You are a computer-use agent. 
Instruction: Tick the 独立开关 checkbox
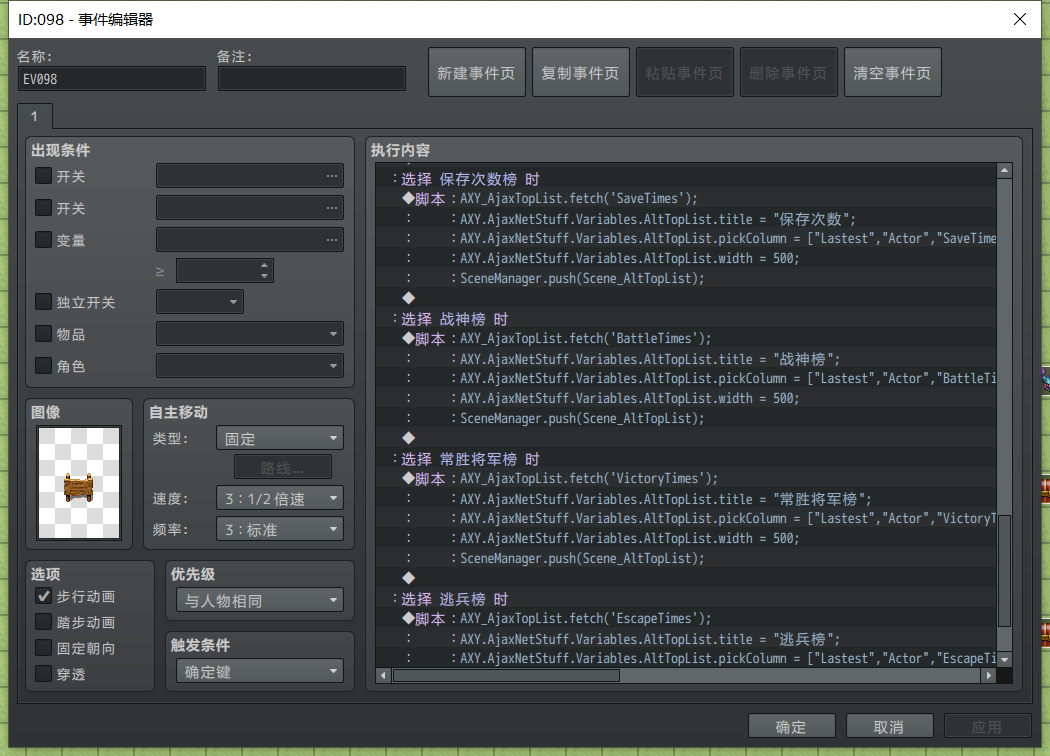tap(44, 302)
